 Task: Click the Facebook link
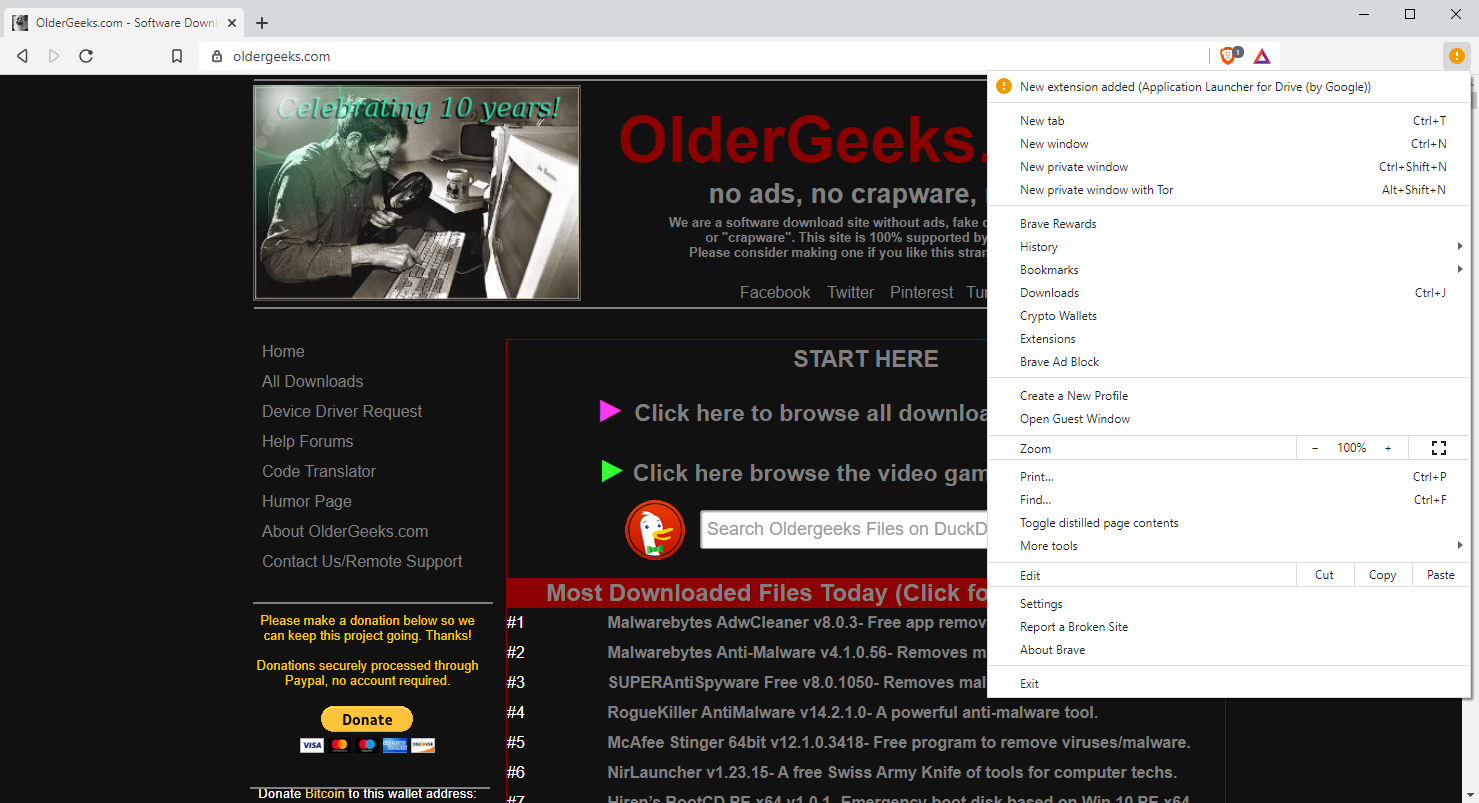pos(775,292)
